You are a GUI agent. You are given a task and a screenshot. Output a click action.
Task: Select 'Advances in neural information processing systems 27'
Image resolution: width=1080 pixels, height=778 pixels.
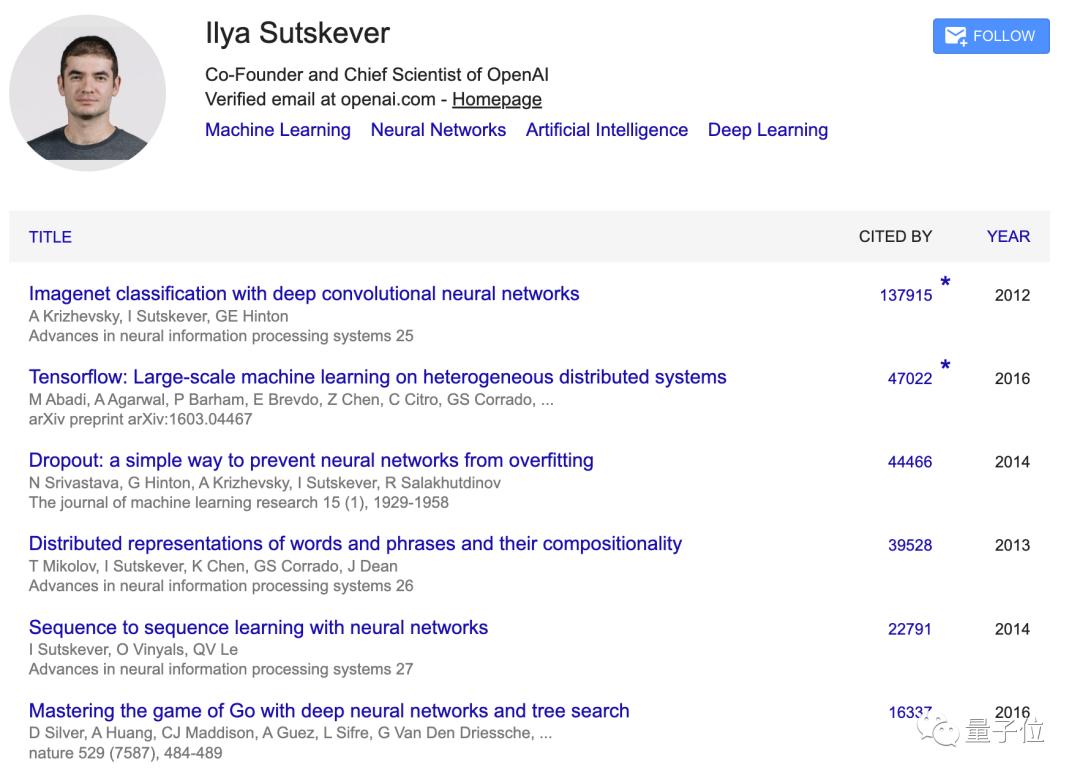click(x=221, y=669)
